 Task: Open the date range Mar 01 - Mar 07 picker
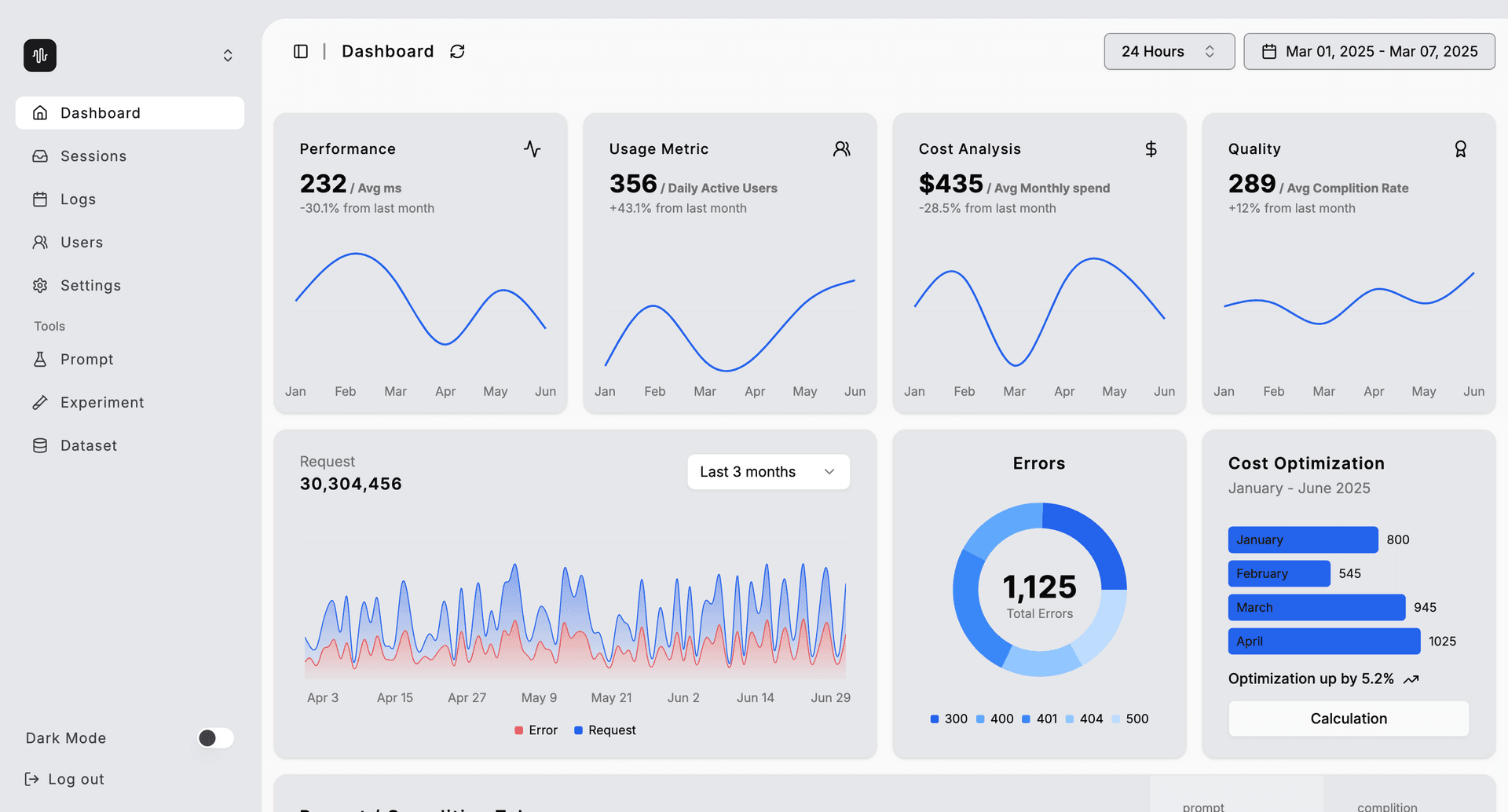click(1369, 51)
